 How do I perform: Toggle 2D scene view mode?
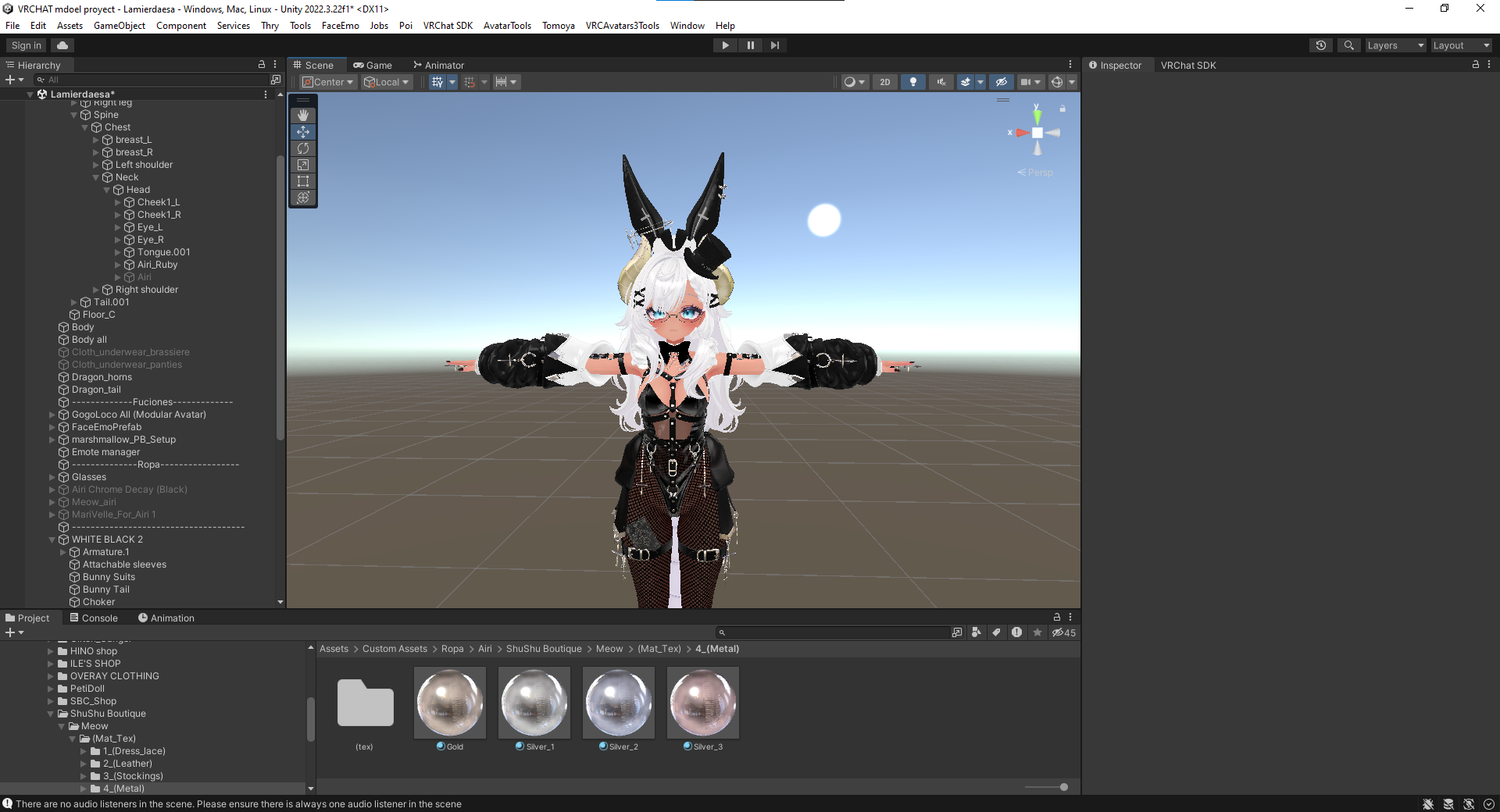885,82
